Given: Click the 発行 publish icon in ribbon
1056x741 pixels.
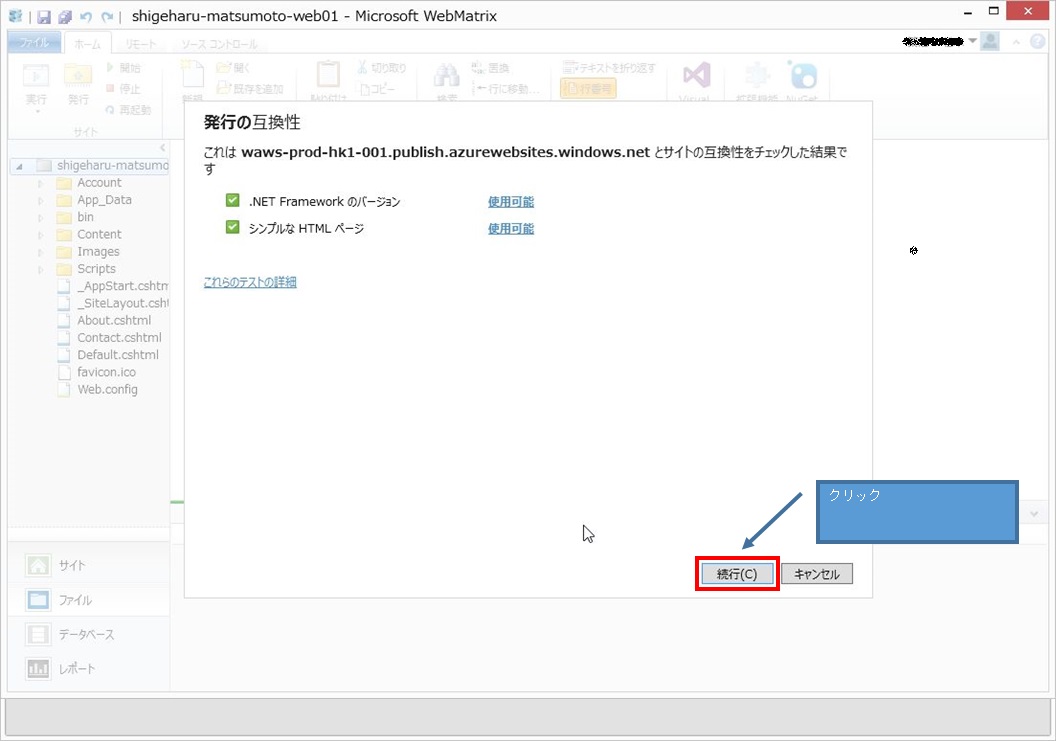Looking at the screenshot, I should click(x=78, y=76).
